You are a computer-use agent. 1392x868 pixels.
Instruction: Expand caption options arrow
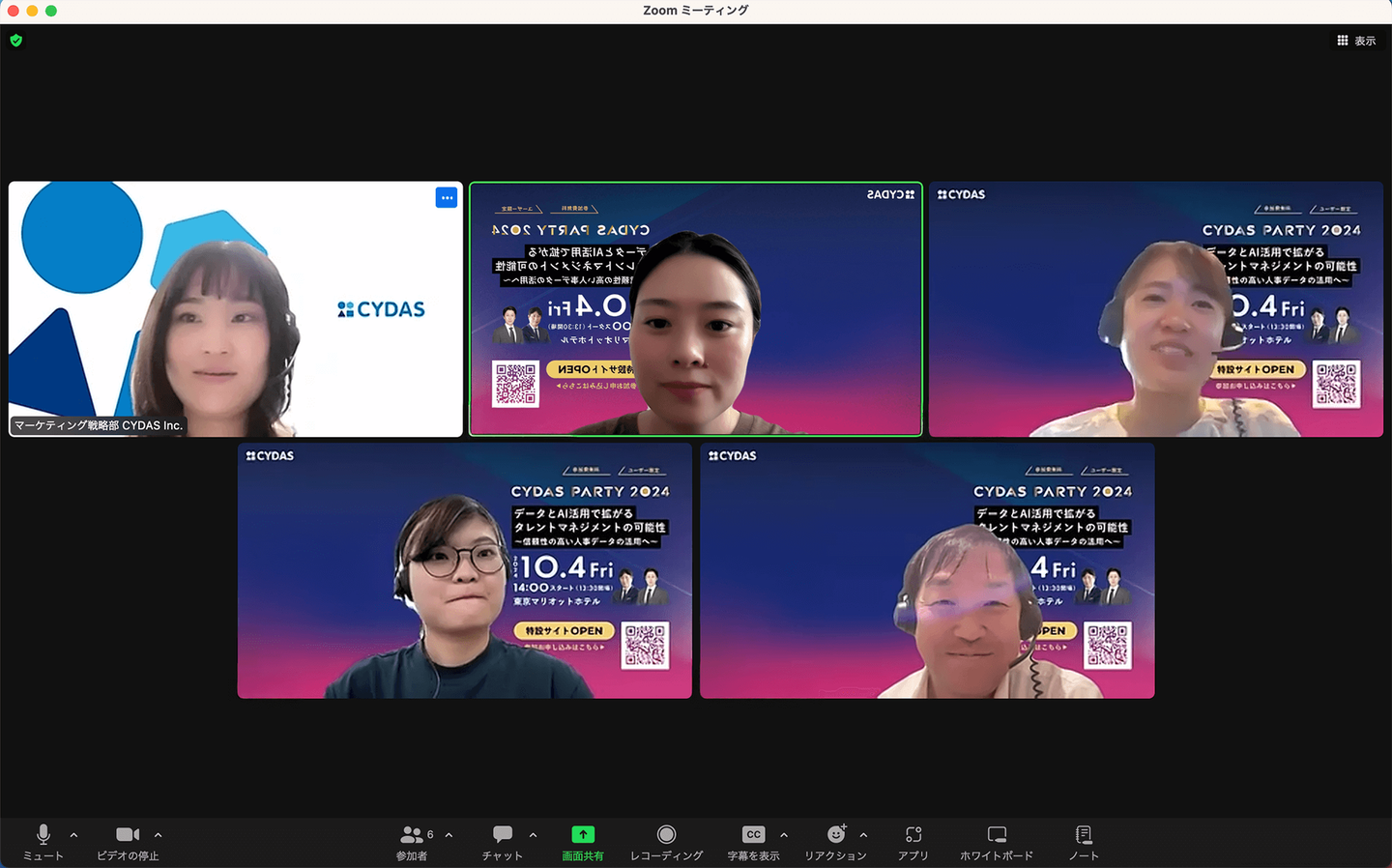point(784,835)
